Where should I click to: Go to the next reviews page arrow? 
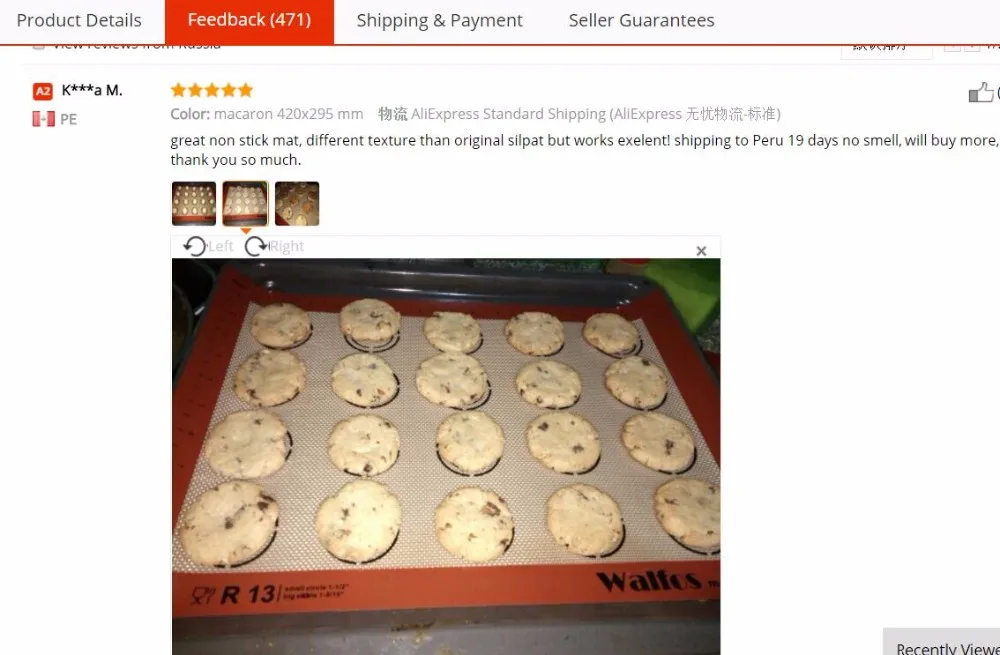972,47
